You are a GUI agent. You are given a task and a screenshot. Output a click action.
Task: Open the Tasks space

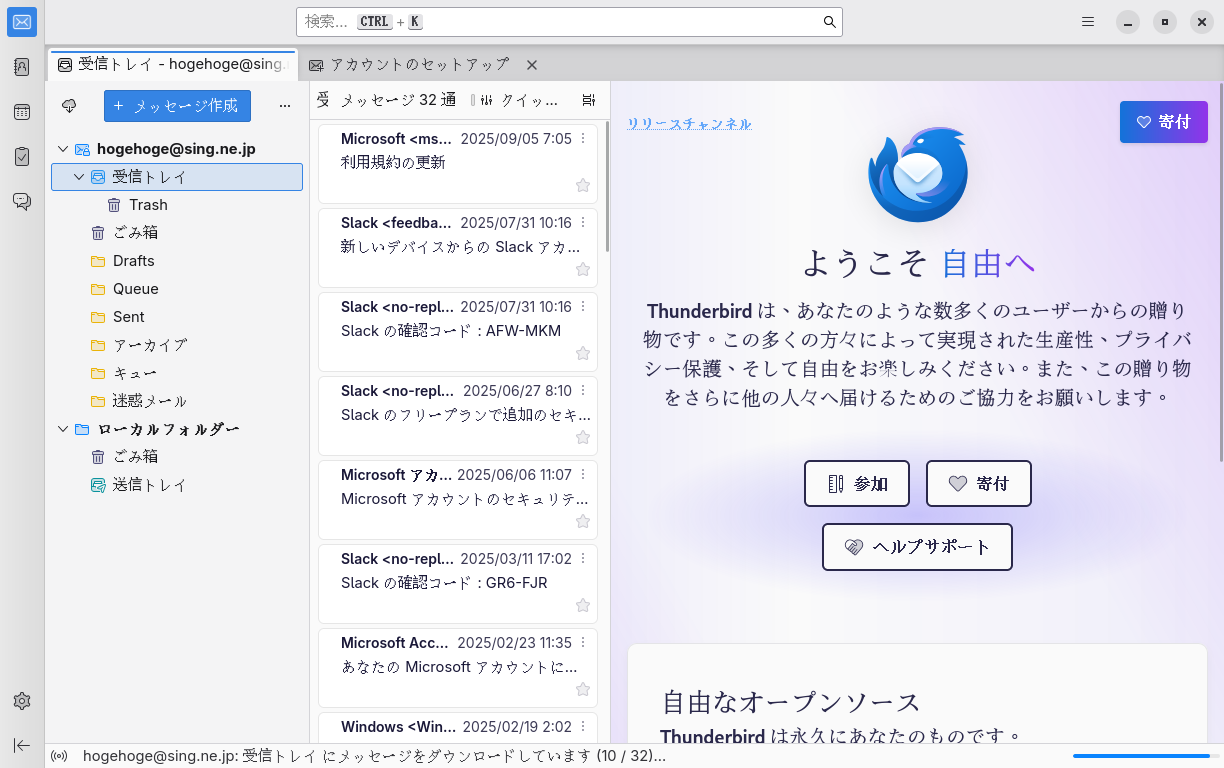point(22,157)
